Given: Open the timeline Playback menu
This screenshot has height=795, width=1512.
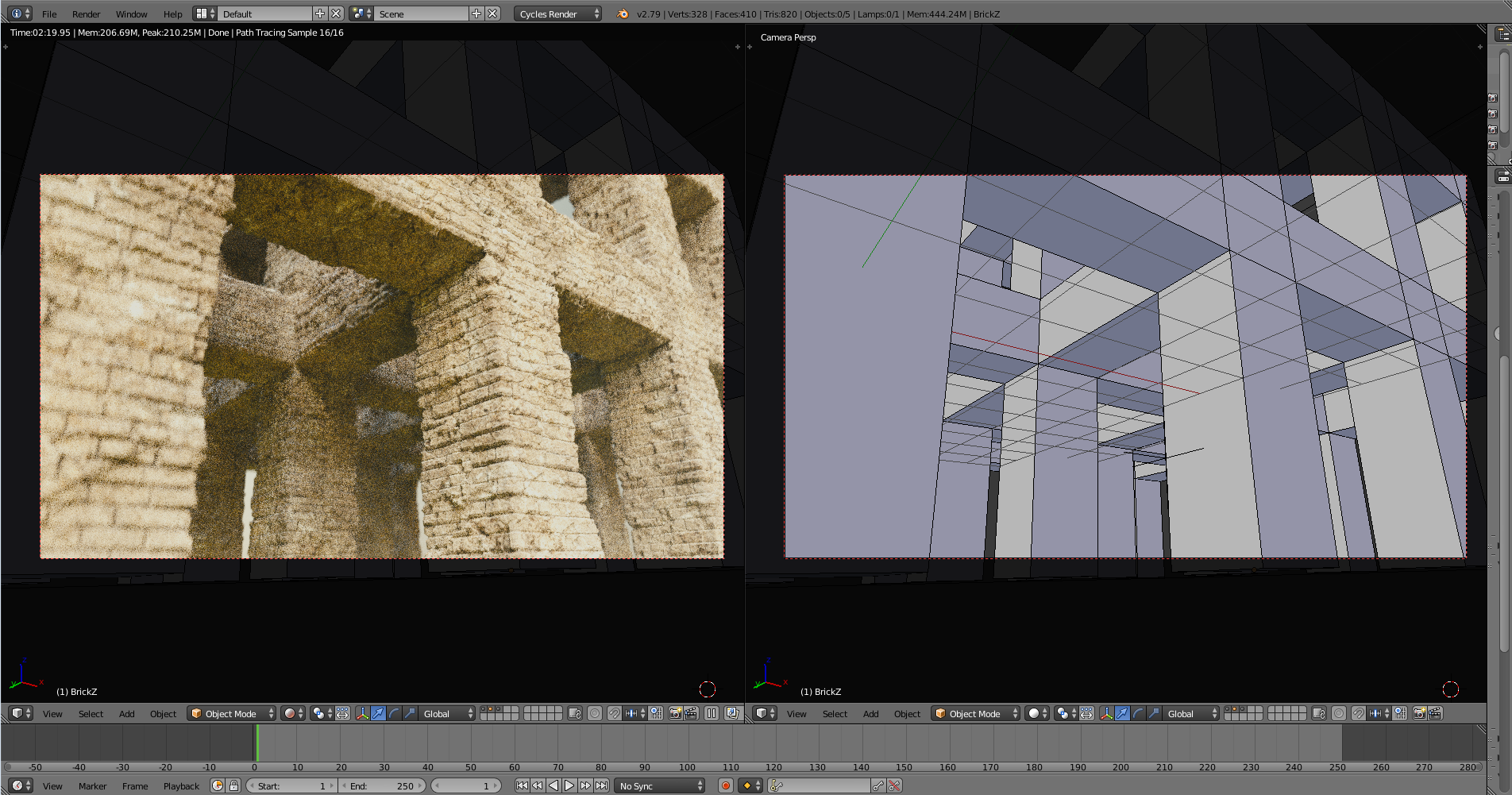Looking at the screenshot, I should coord(181,786).
